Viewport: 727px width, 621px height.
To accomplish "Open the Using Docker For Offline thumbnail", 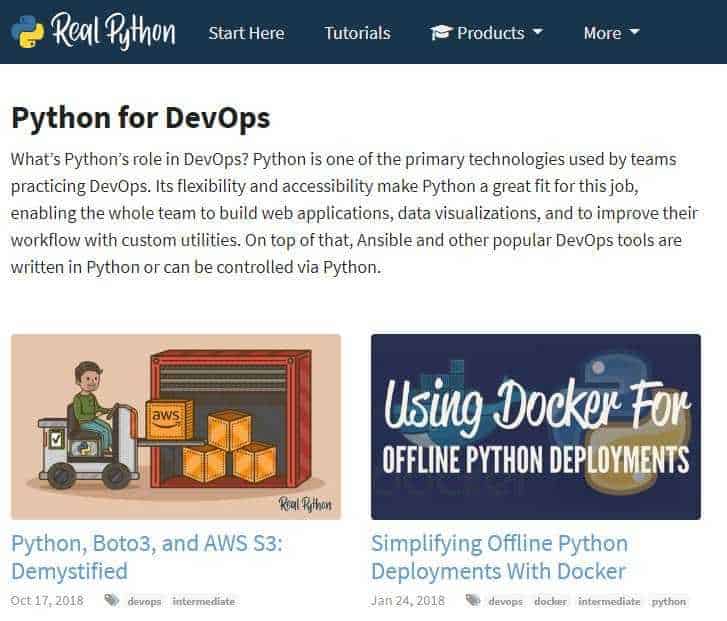I will 536,427.
